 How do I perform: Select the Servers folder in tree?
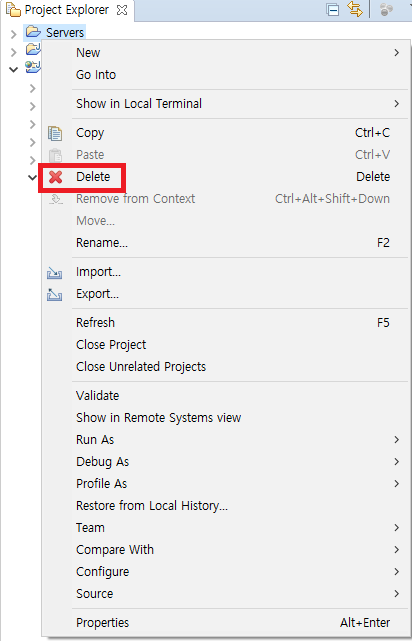pyautogui.click(x=55, y=32)
